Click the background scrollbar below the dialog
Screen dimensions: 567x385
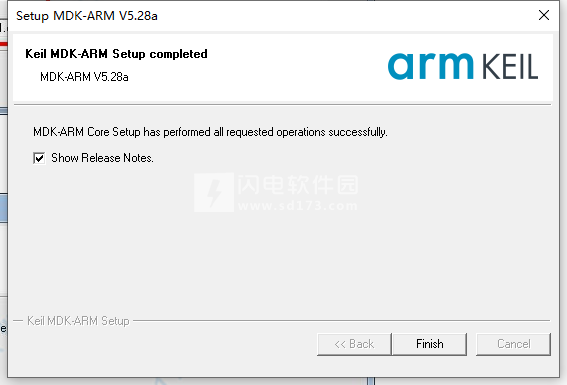pos(371,381)
